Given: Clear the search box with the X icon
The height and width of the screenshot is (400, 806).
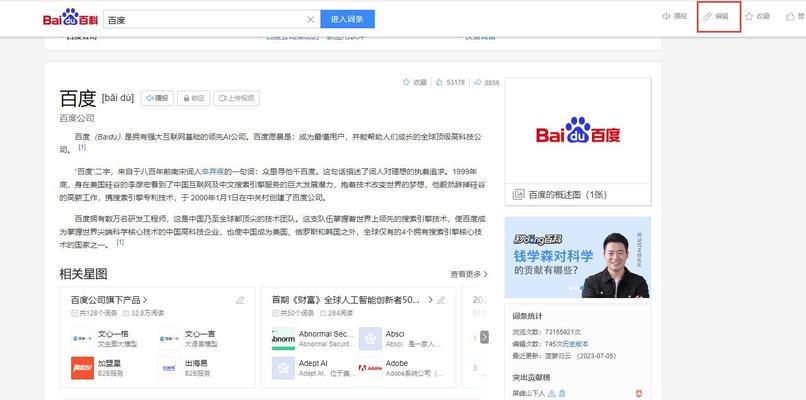Looking at the screenshot, I should pos(310,20).
